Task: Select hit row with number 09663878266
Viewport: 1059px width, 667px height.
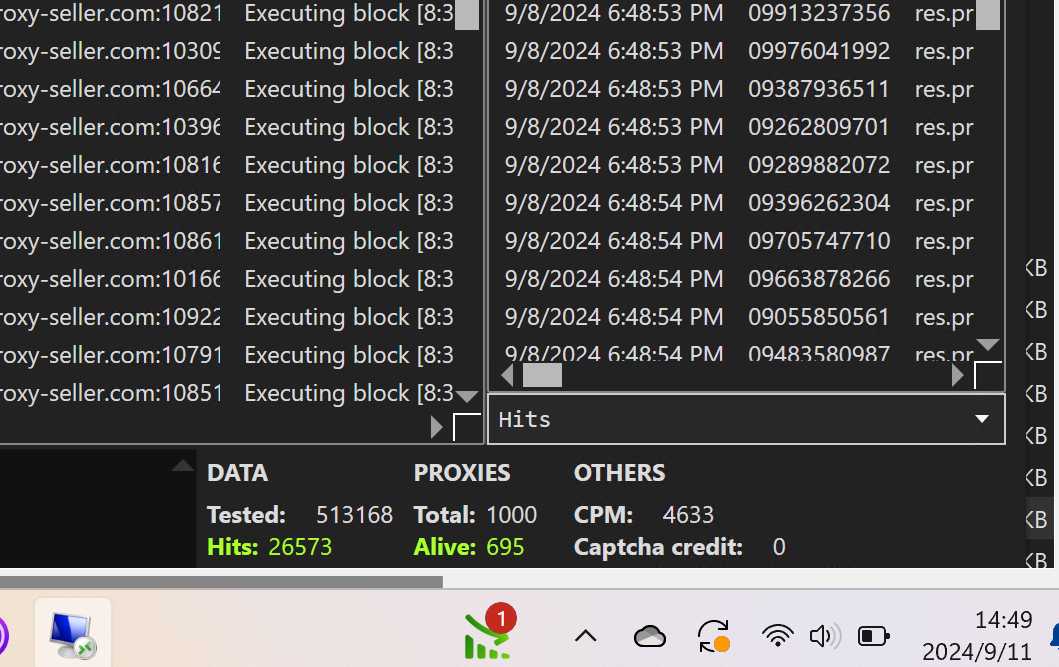Action: (x=740, y=279)
